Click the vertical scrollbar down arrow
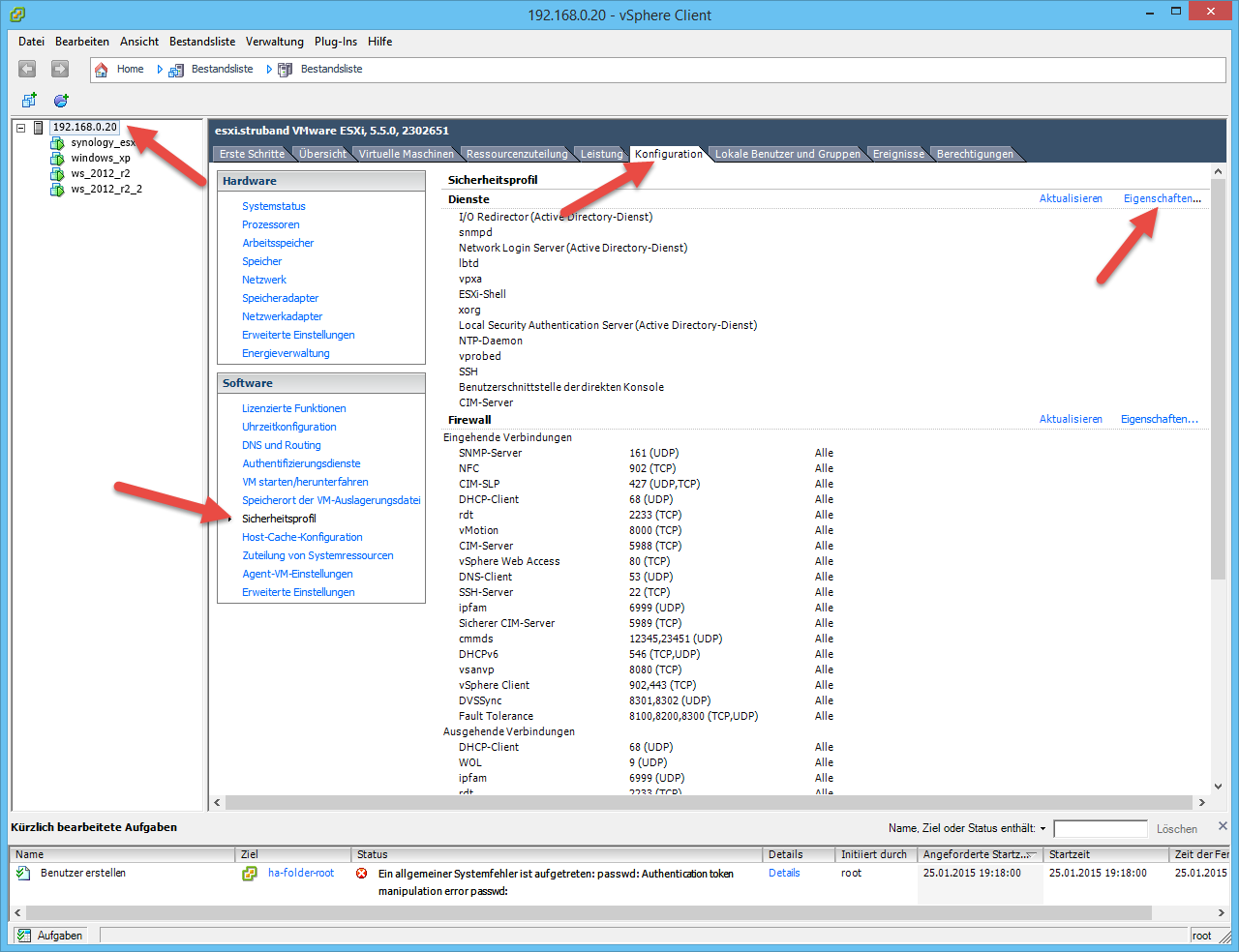This screenshot has height=952, width=1239. point(1218,787)
